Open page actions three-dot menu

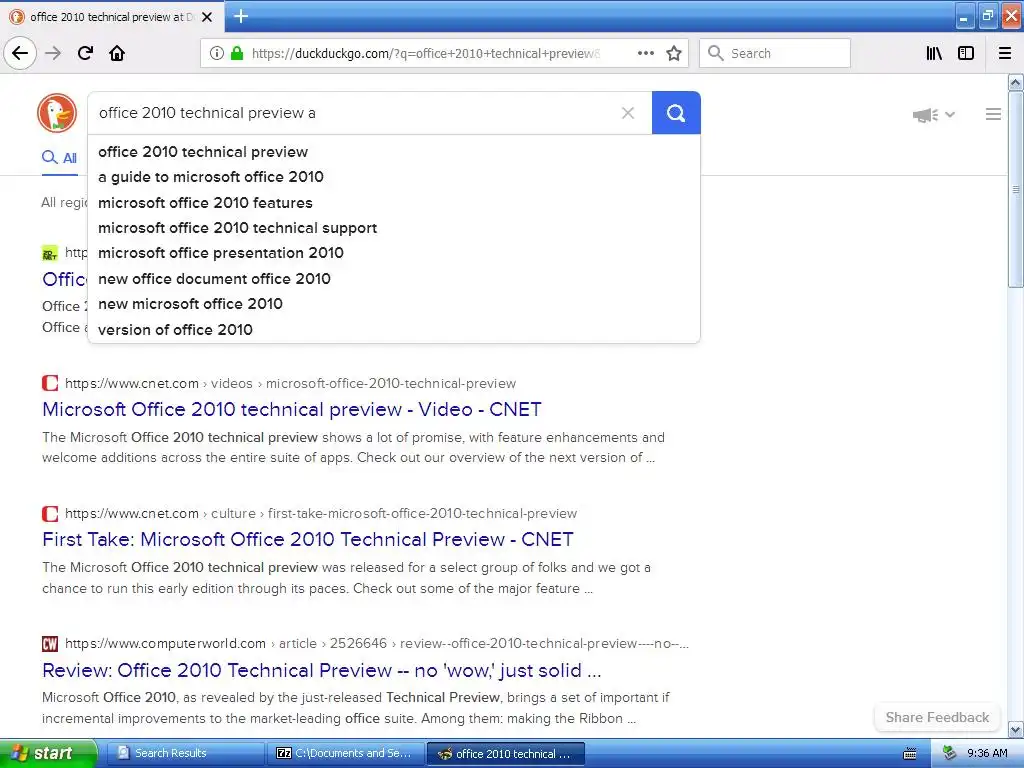645,53
